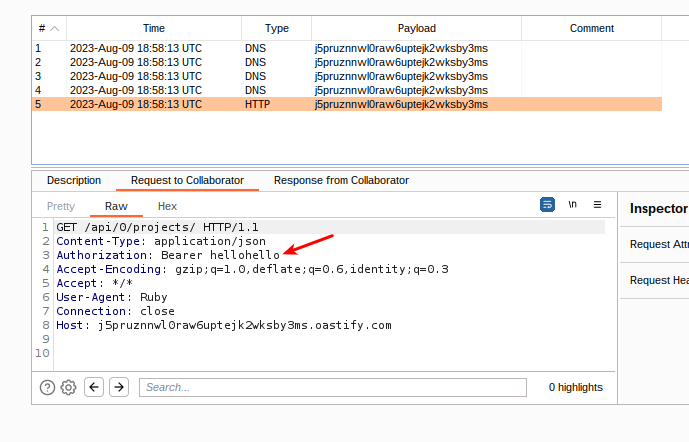The height and width of the screenshot is (442, 689).
Task: Switch to Pretty view
Action: click(x=61, y=206)
